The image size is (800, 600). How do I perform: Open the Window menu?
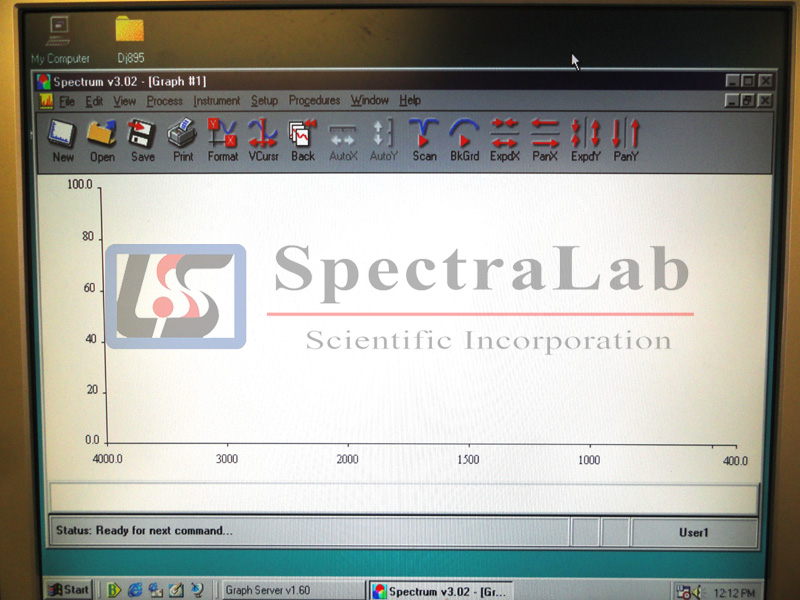click(369, 101)
